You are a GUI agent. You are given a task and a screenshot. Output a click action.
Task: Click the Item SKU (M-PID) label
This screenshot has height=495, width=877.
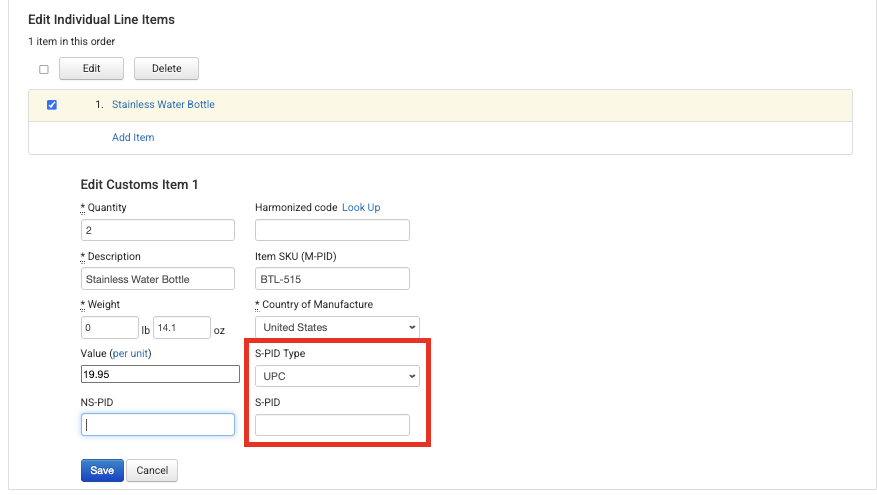click(x=296, y=256)
